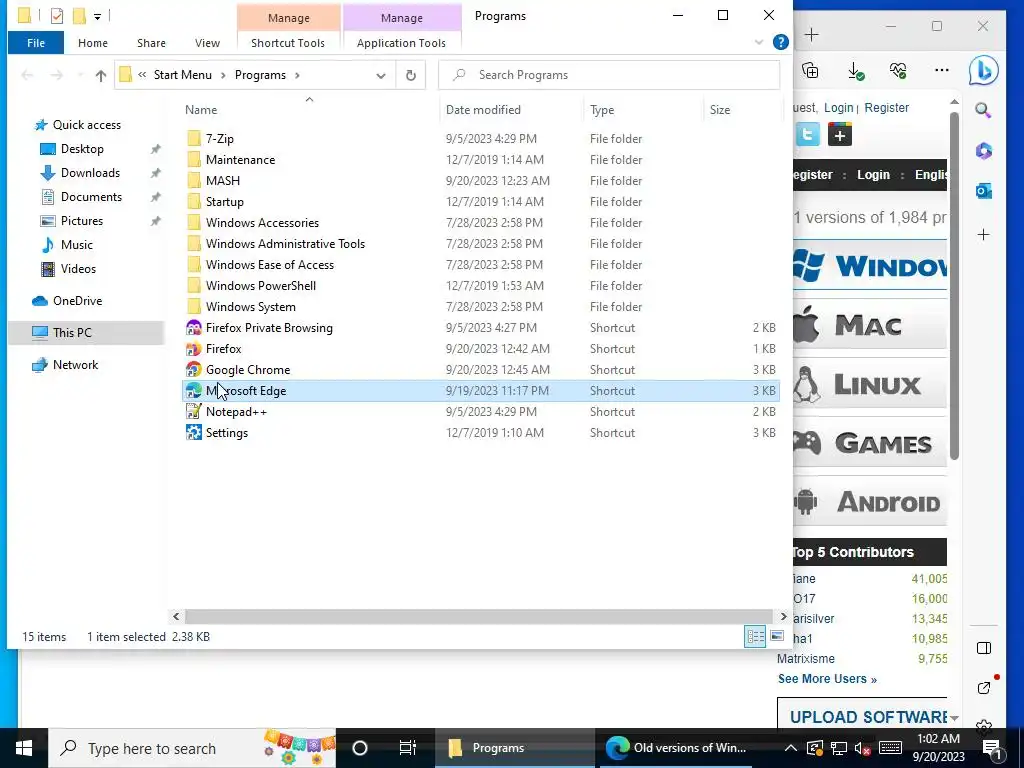Select the Firefox Private Browsing shortcut icon
1024x768 pixels.
tap(193, 328)
